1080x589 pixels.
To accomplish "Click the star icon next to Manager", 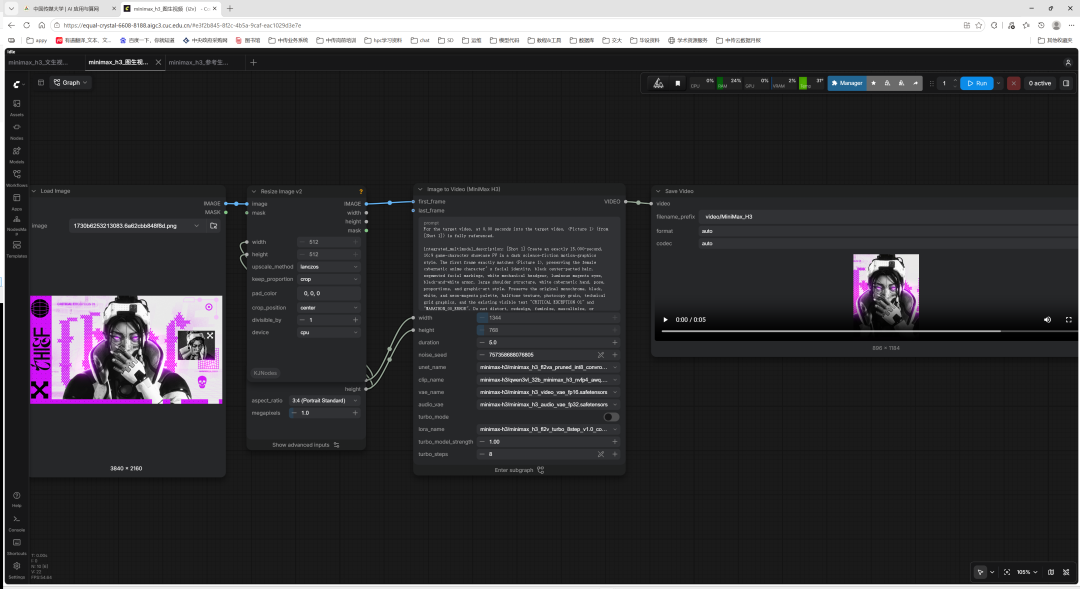I will click(873, 83).
